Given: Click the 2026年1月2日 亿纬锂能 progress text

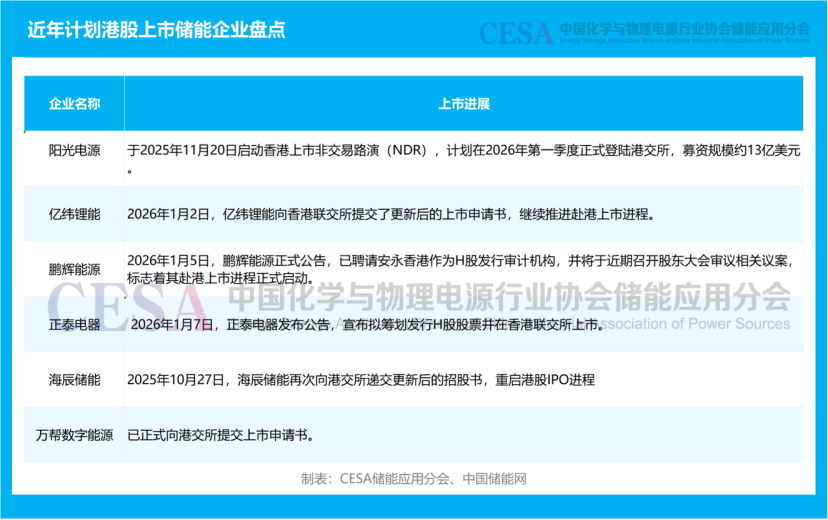Looking at the screenshot, I should 391,214.
